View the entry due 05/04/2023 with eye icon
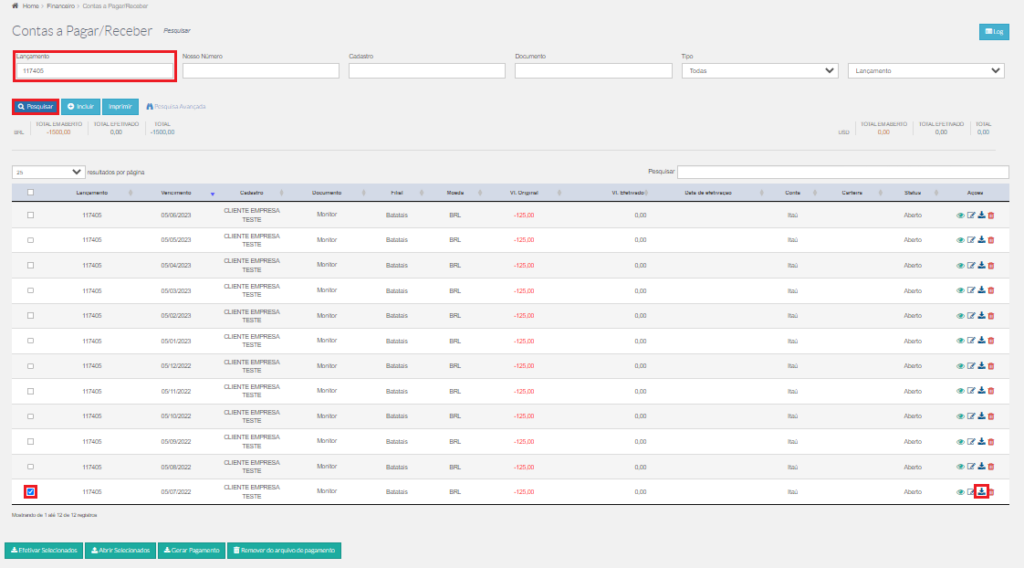Image resolution: width=1024 pixels, height=568 pixels. (x=960, y=266)
